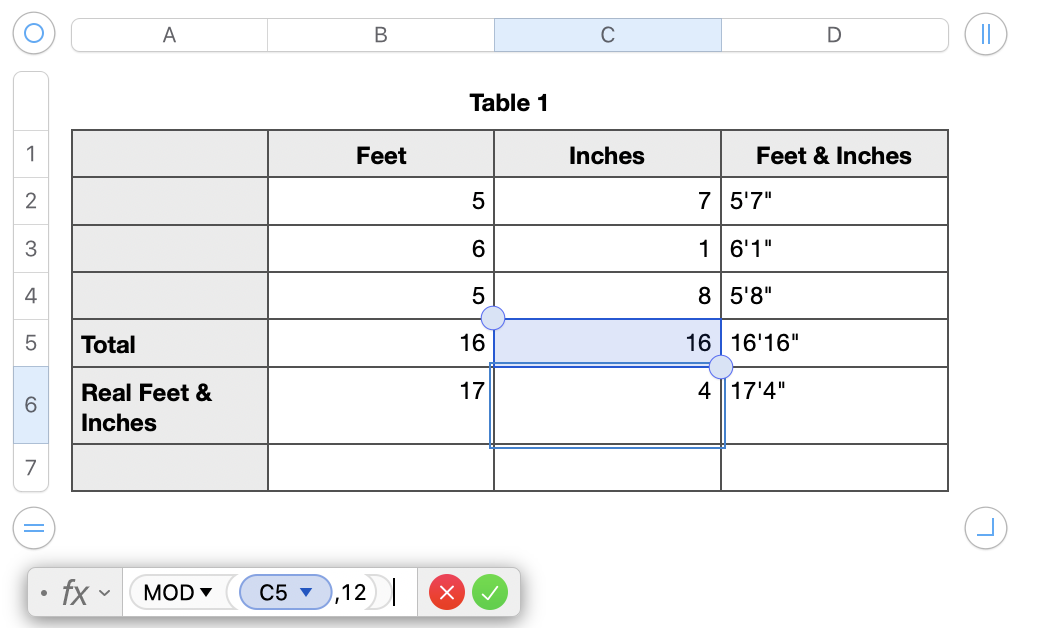Expand the MOD function options arrow
The width and height of the screenshot is (1042, 628).
point(207,593)
